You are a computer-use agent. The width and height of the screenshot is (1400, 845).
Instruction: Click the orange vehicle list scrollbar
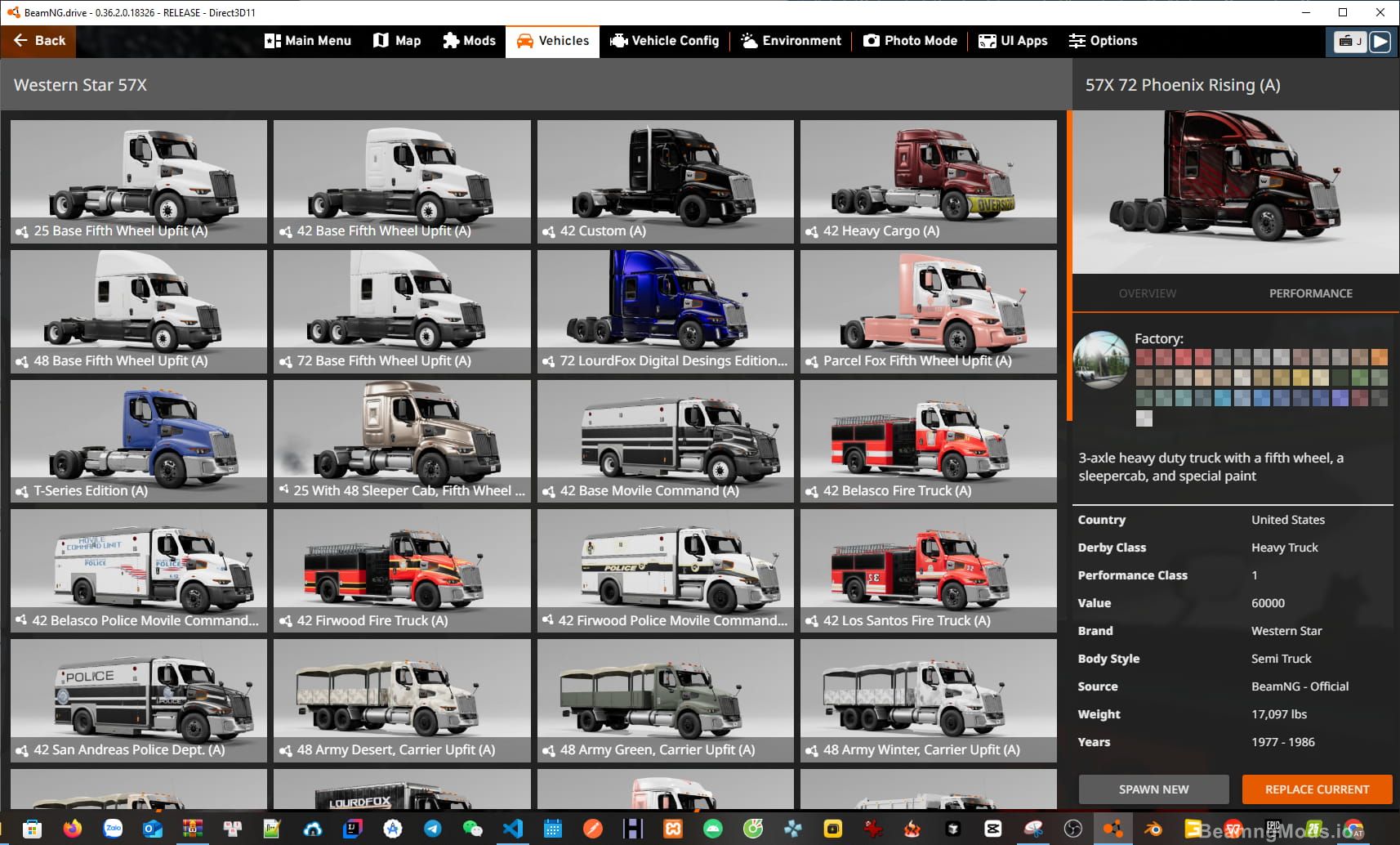pos(1069,266)
